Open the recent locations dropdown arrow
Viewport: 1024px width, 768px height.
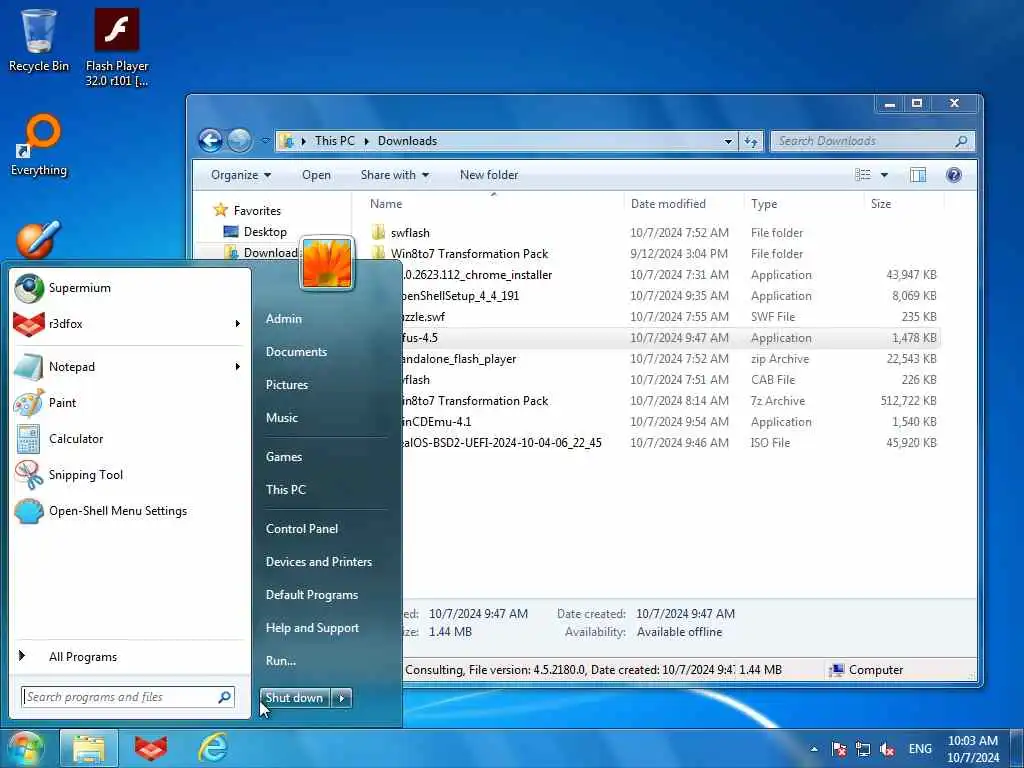pyautogui.click(x=264, y=140)
